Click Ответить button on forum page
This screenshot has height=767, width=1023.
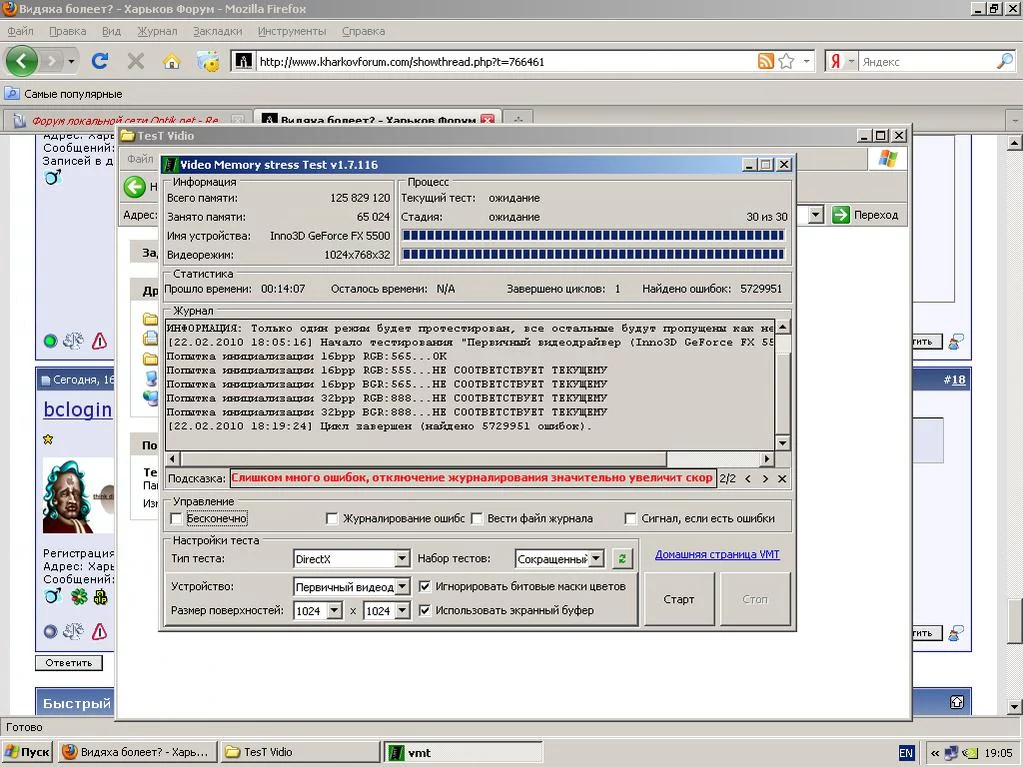[x=69, y=663]
